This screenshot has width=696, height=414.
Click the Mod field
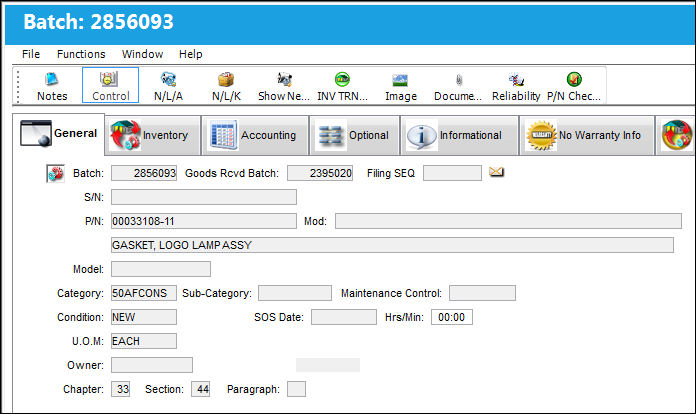pos(508,221)
